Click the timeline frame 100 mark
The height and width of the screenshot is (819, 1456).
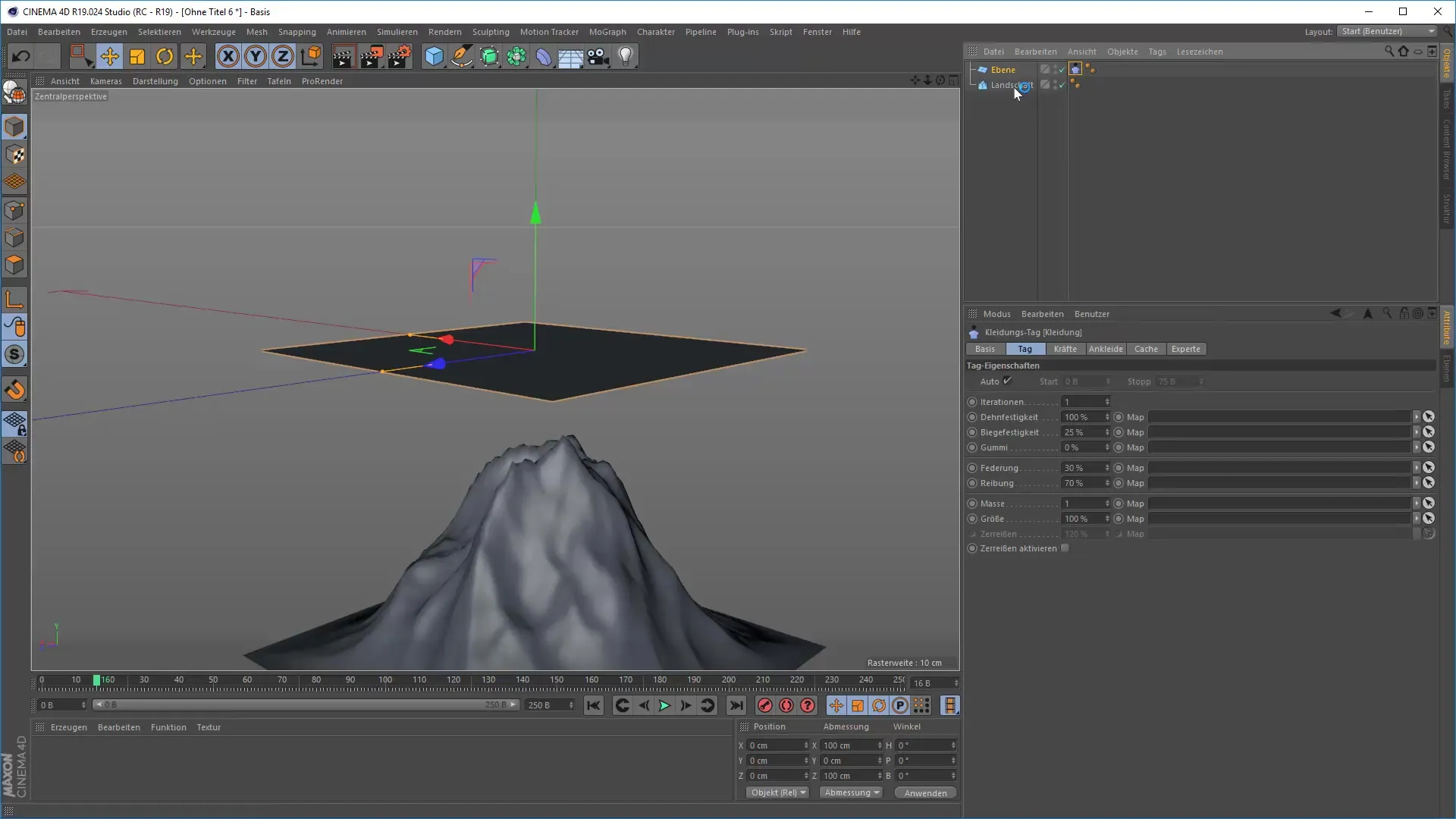[x=385, y=680]
